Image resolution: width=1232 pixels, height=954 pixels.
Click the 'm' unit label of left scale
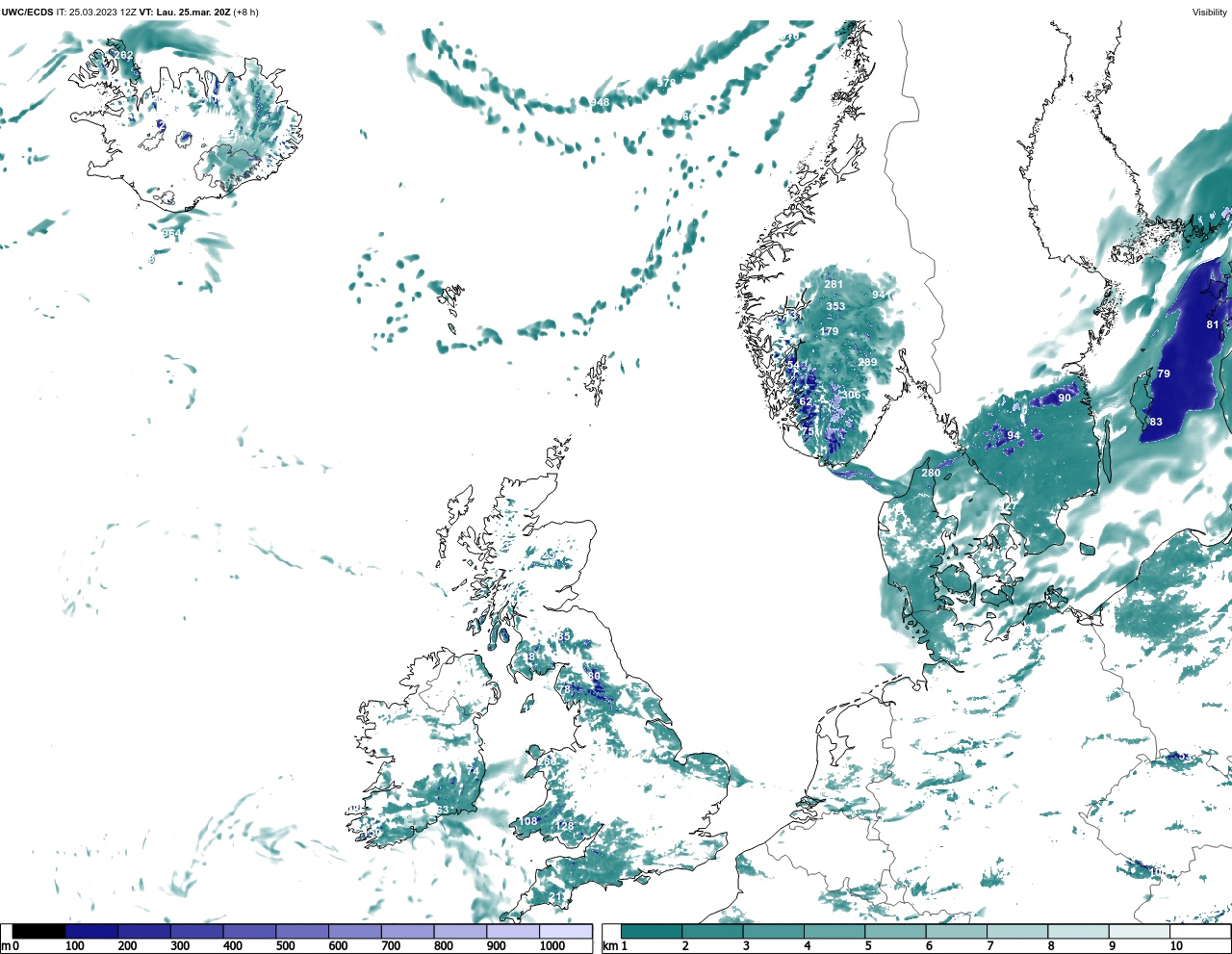click(6, 947)
